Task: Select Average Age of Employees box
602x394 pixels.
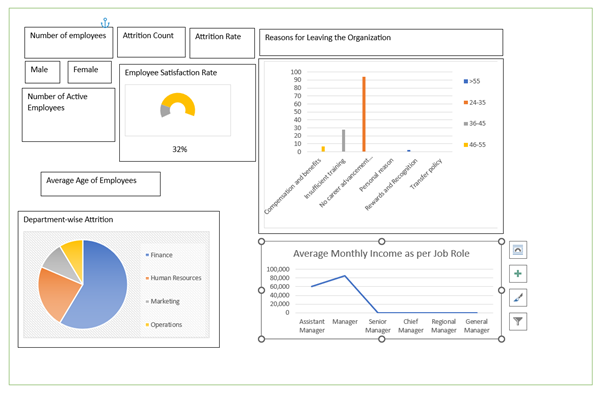Action: pyautogui.click(x=101, y=184)
